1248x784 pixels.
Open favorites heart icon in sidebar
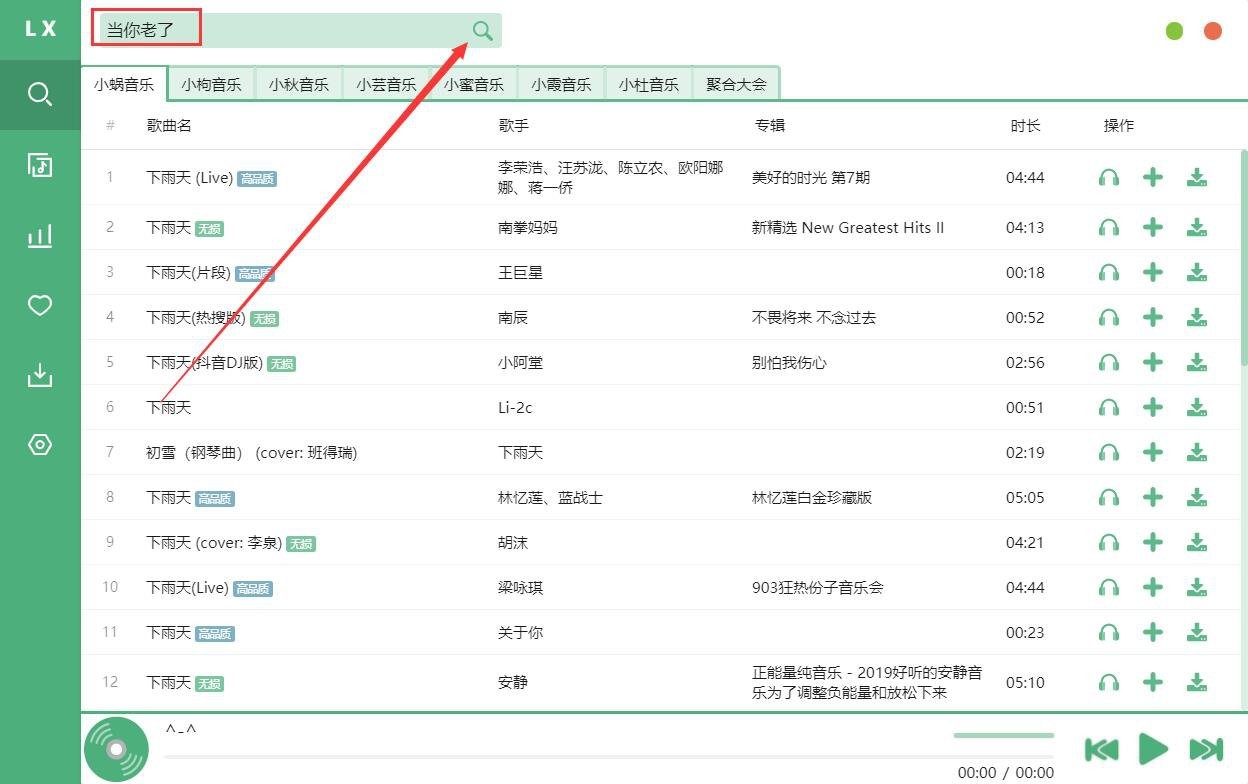point(40,306)
